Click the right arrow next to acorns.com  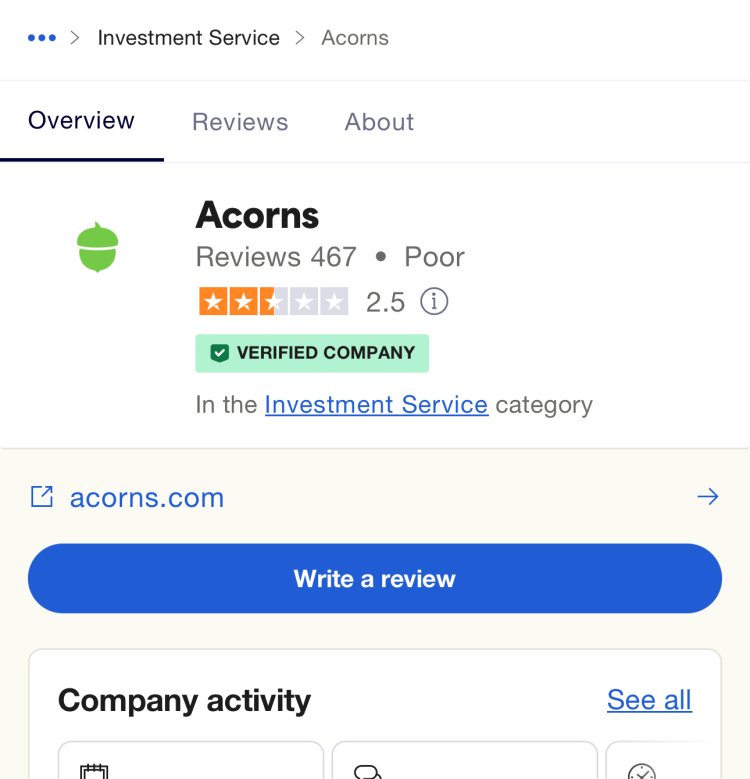point(707,496)
